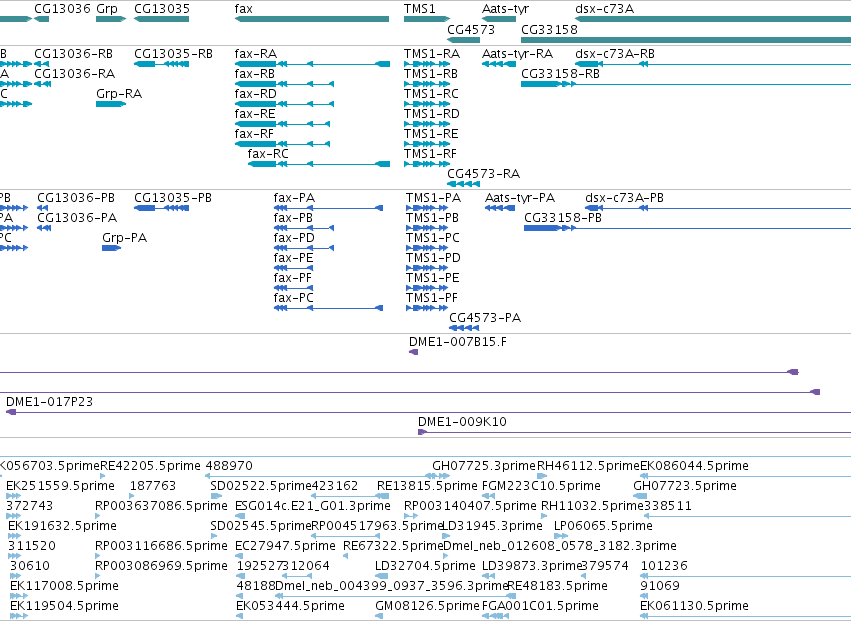Select transcript label CG13036-RA
The height and width of the screenshot is (621, 851).
tap(74, 73)
